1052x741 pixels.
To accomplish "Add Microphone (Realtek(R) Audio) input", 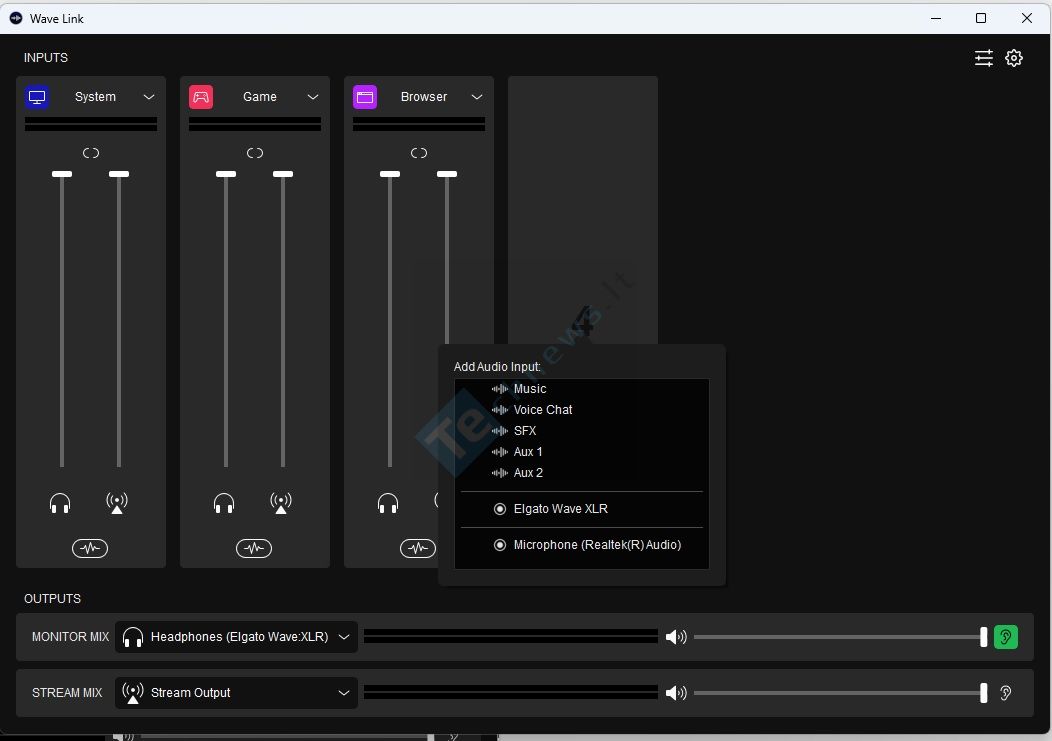I will (x=597, y=545).
